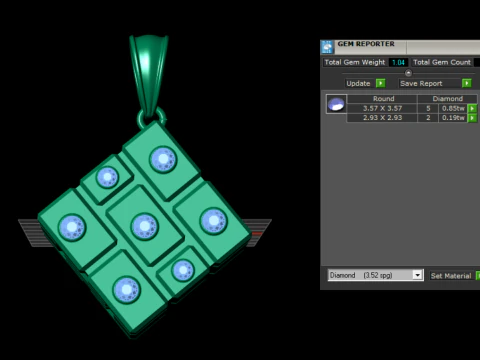
Task: Click the green arrow next to Save Report
Action: pyautogui.click(x=467, y=83)
